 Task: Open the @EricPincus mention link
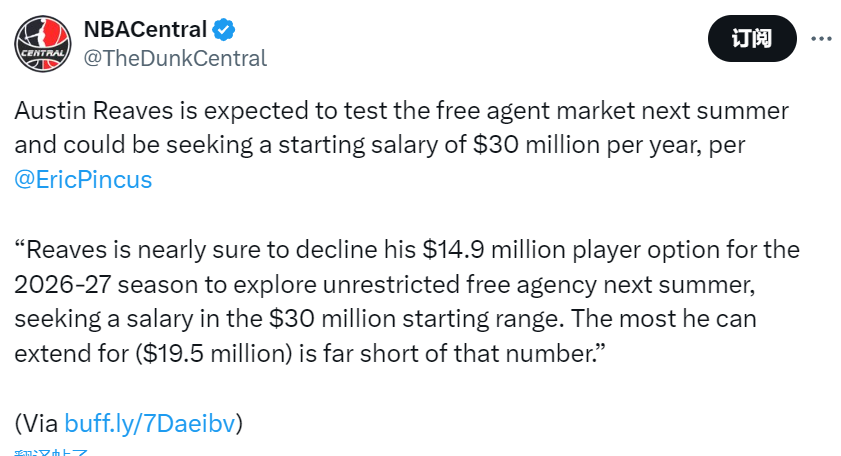(84, 179)
